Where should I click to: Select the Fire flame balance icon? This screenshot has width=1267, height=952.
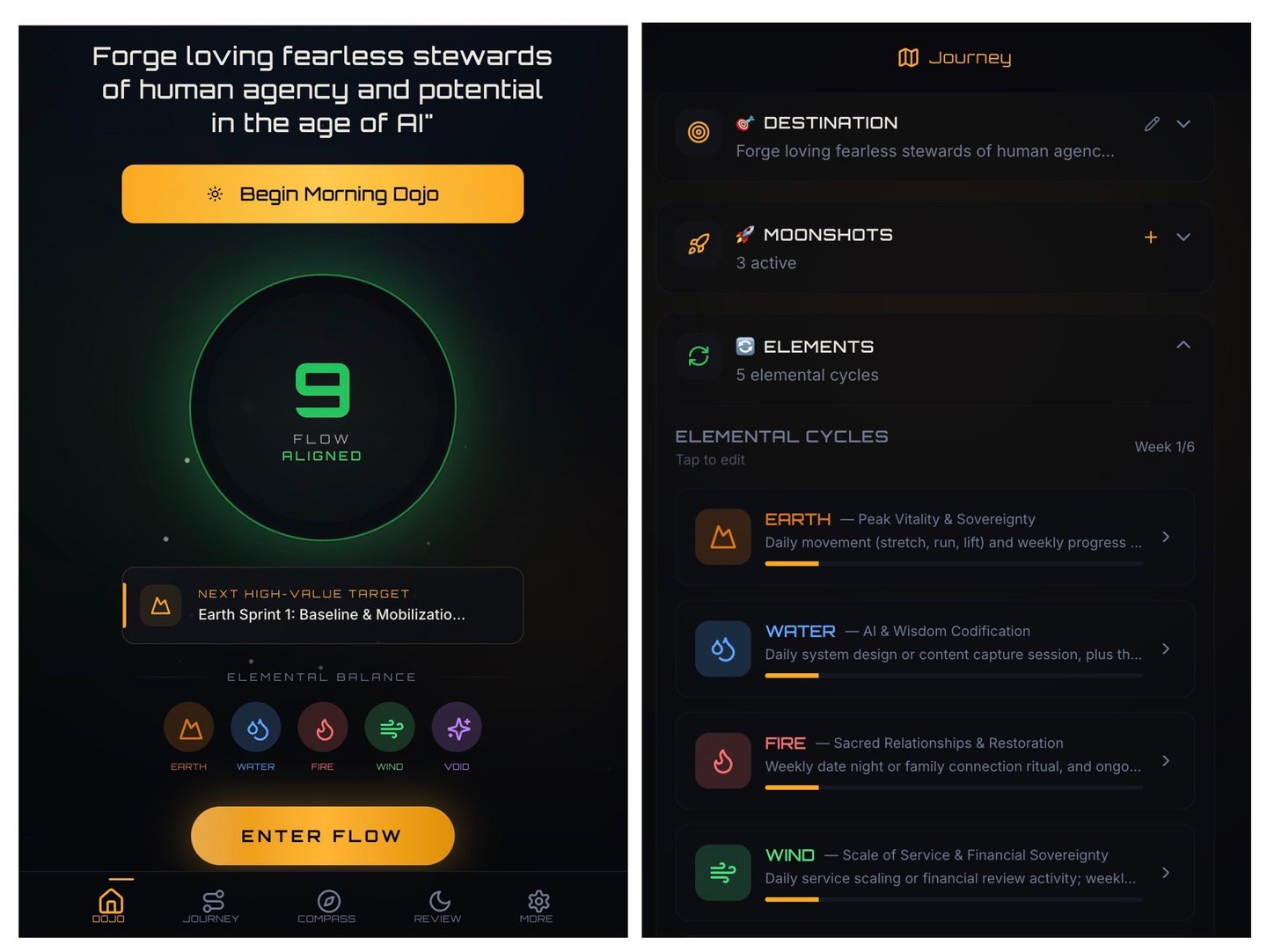323,728
